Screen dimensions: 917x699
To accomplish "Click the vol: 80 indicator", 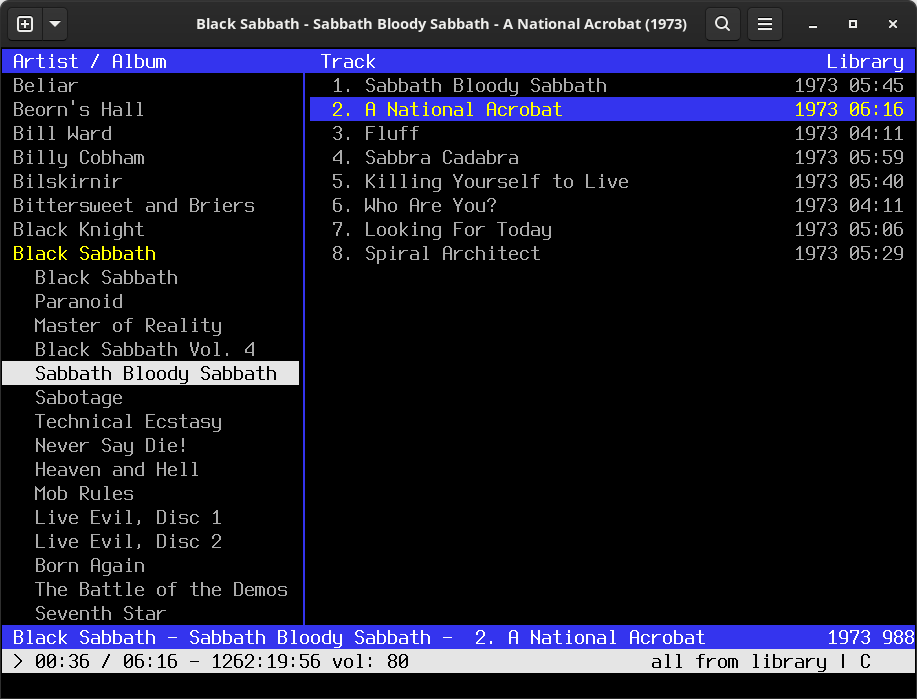I will point(370,662).
